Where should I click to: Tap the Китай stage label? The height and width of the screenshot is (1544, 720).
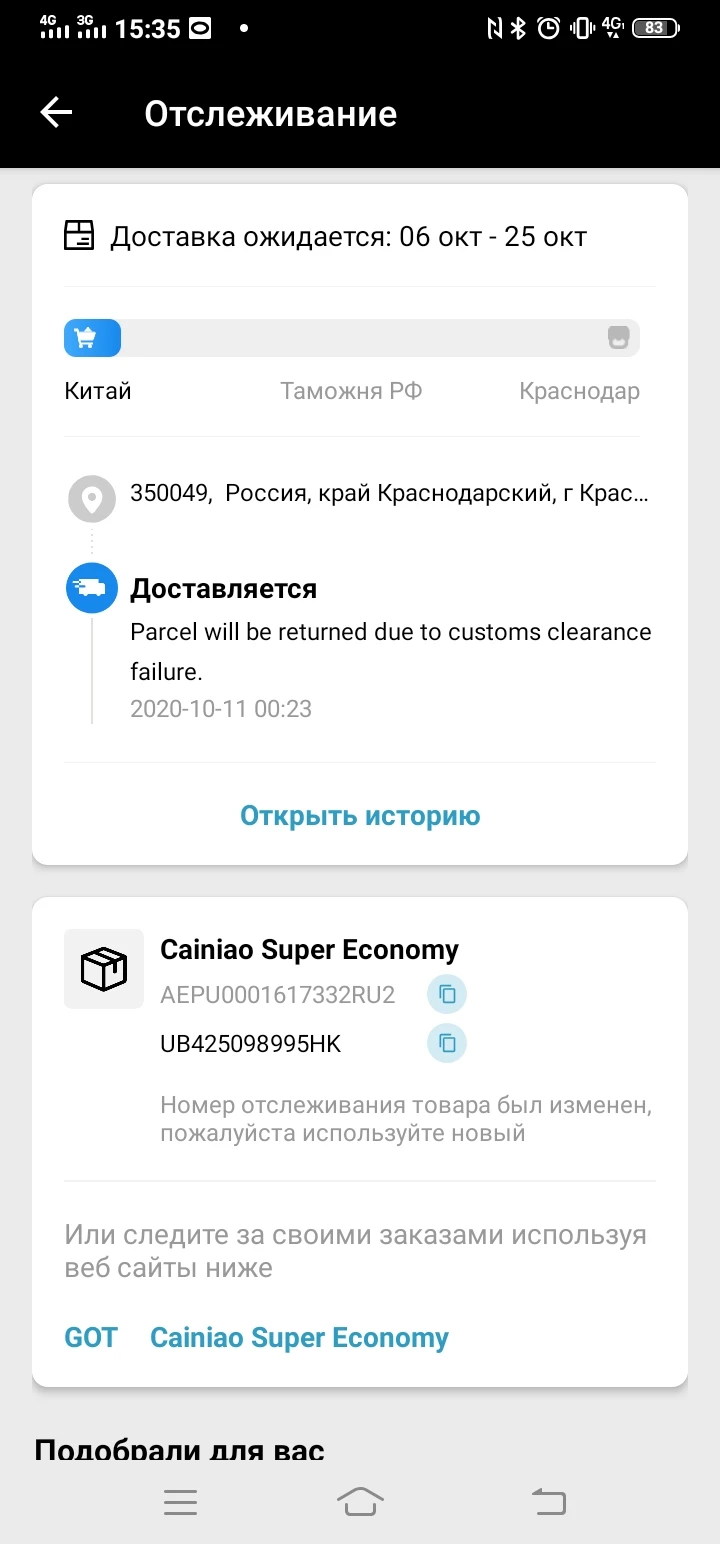tap(98, 391)
